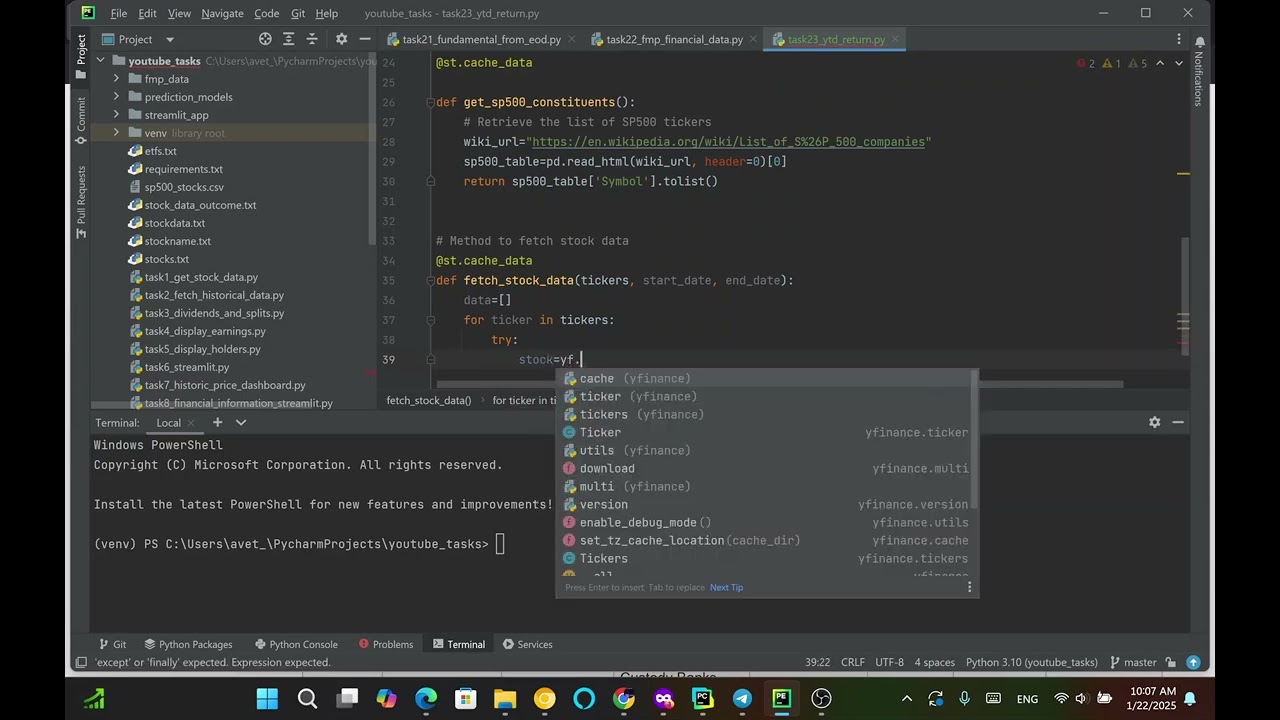Choose 'Ticker' class completion suggestion
This screenshot has width=1280, height=720.
[x=766, y=432]
